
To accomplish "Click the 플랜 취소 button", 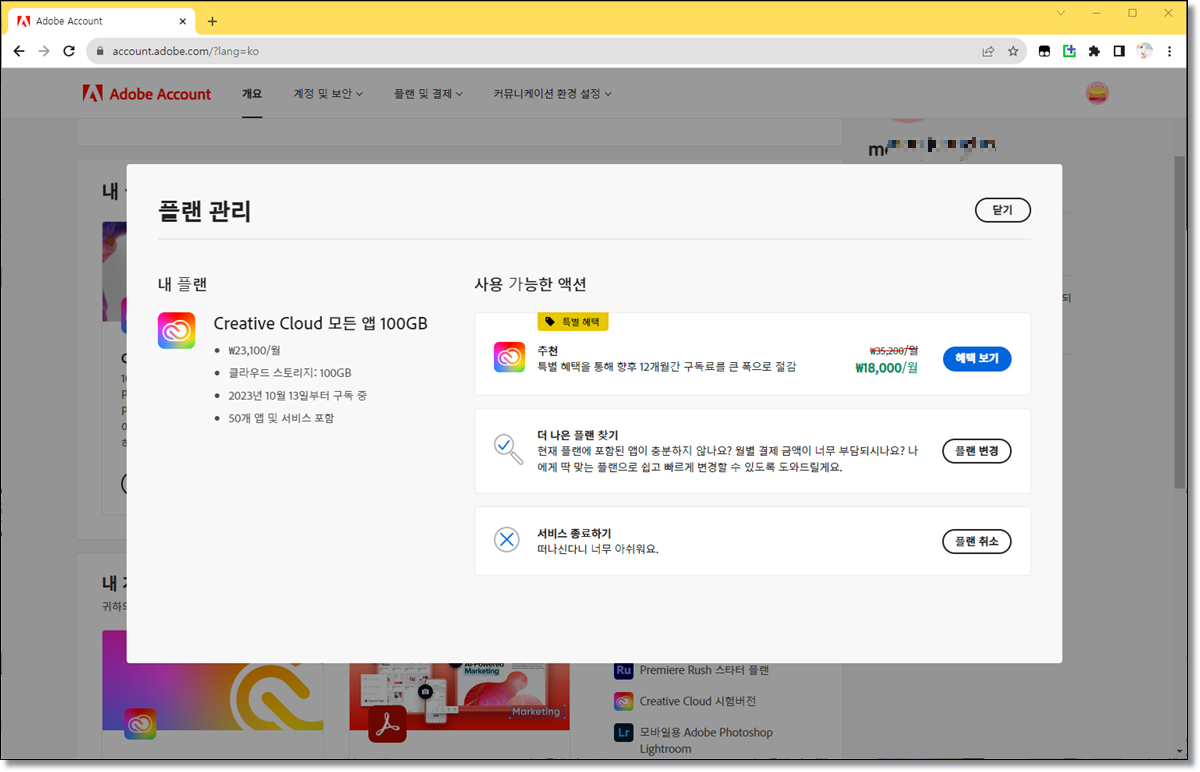I will 977,541.
